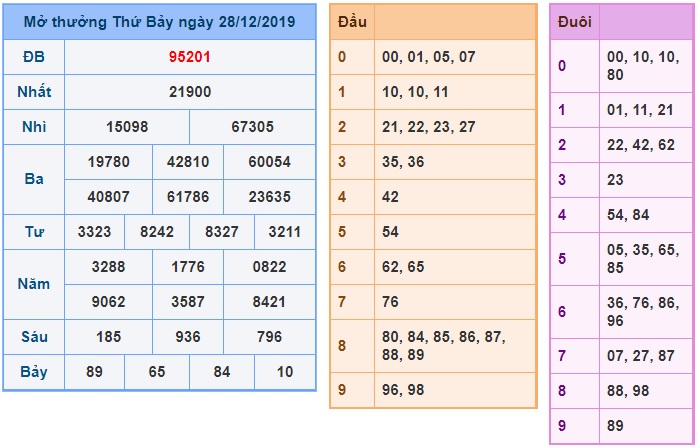
Task: Select the Năm prize label
Action: (x=34, y=284)
